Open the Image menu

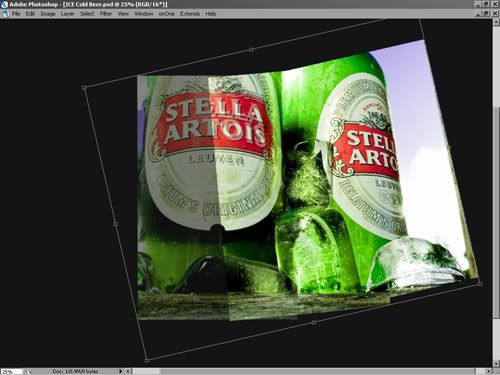point(48,14)
